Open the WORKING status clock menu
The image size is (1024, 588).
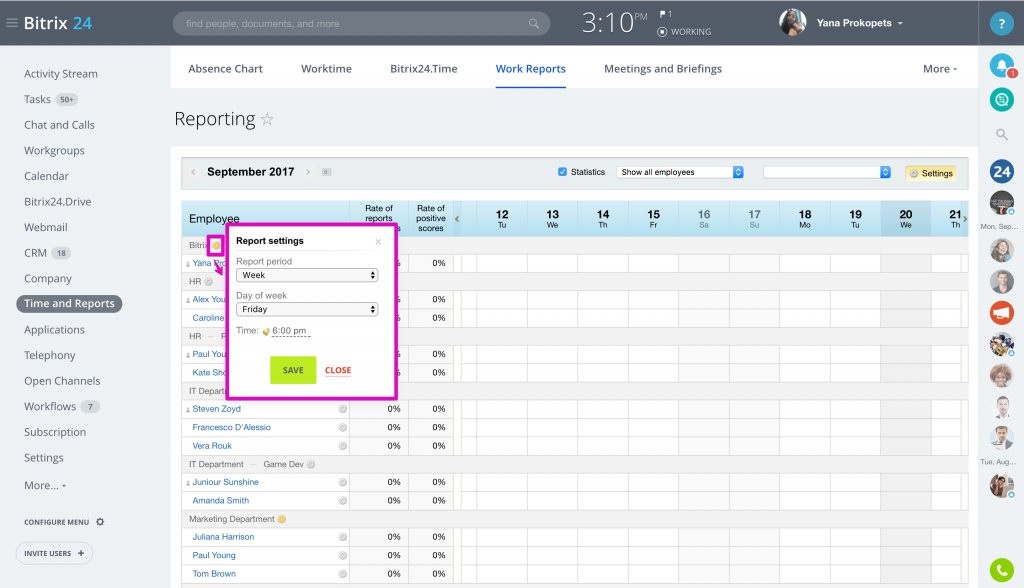click(x=684, y=31)
